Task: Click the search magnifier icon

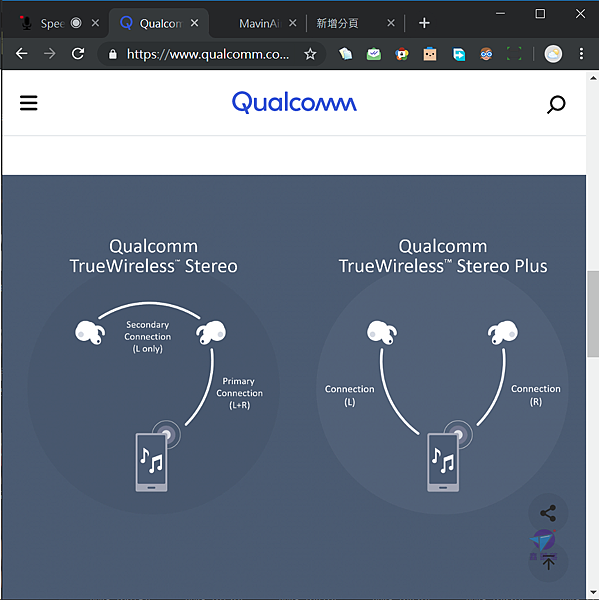Action: [x=556, y=104]
